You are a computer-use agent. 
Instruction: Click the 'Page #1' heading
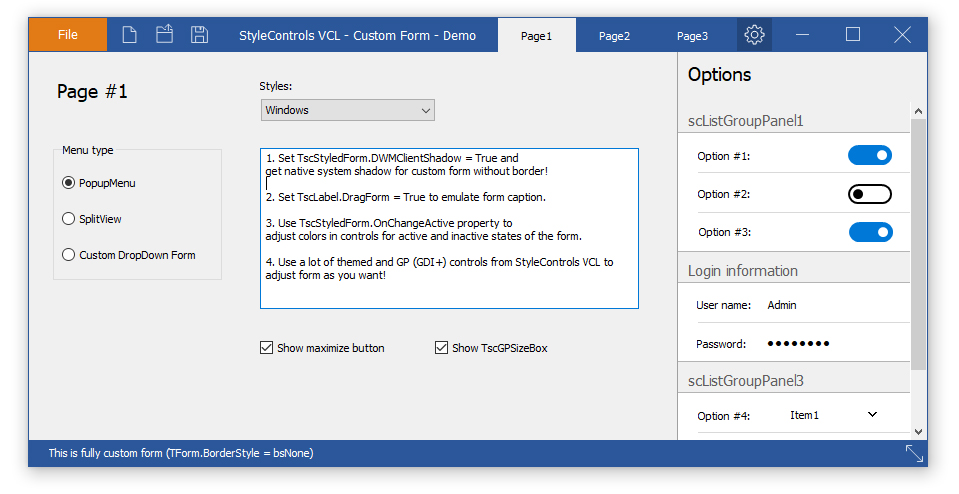coord(92,92)
